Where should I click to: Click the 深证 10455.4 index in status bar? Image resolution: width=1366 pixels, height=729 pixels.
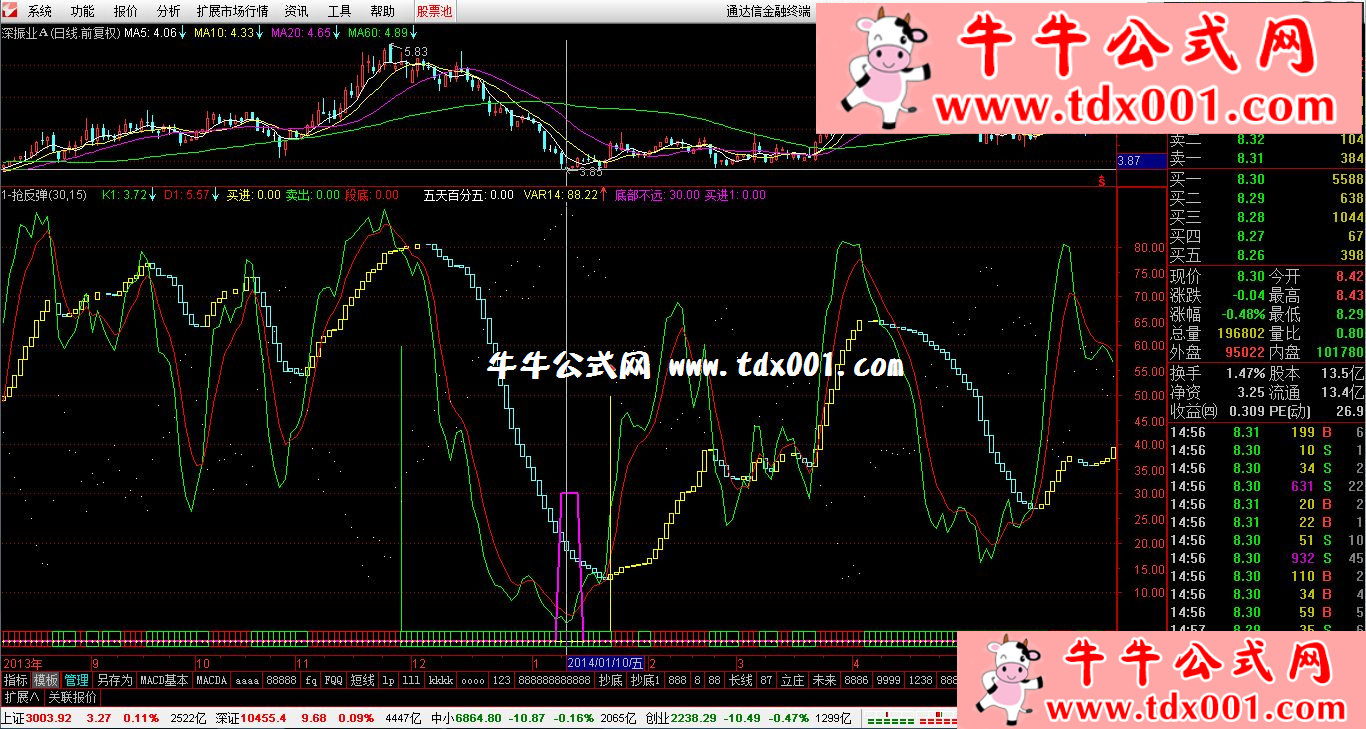(x=251, y=718)
